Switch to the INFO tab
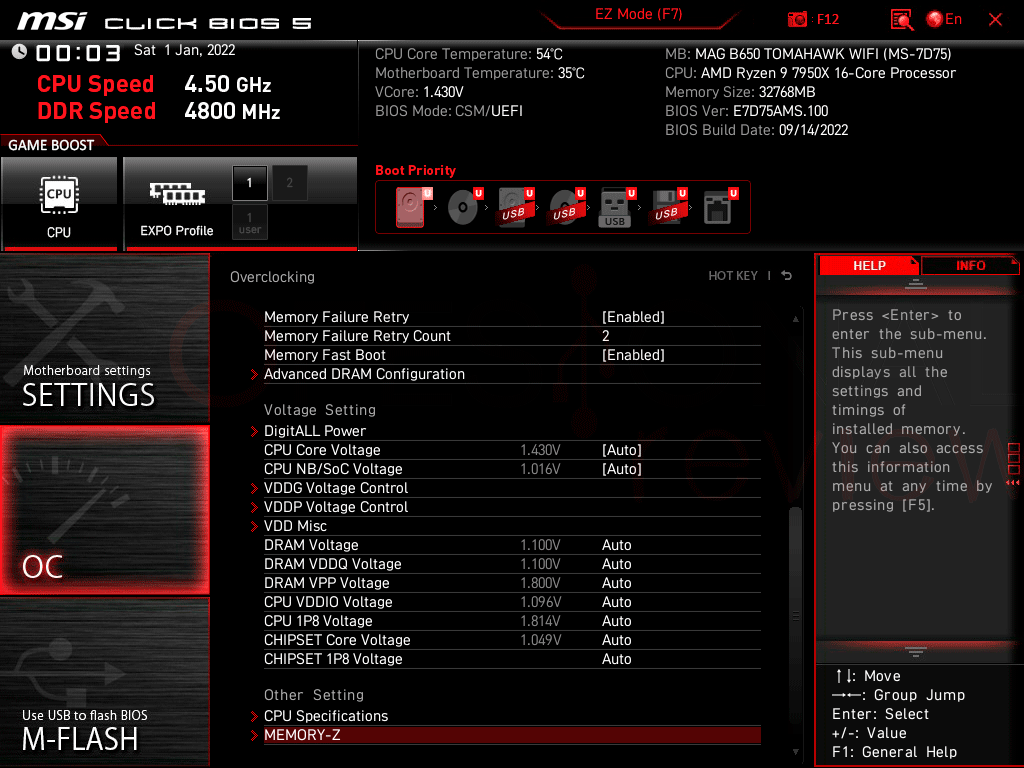 (970, 266)
